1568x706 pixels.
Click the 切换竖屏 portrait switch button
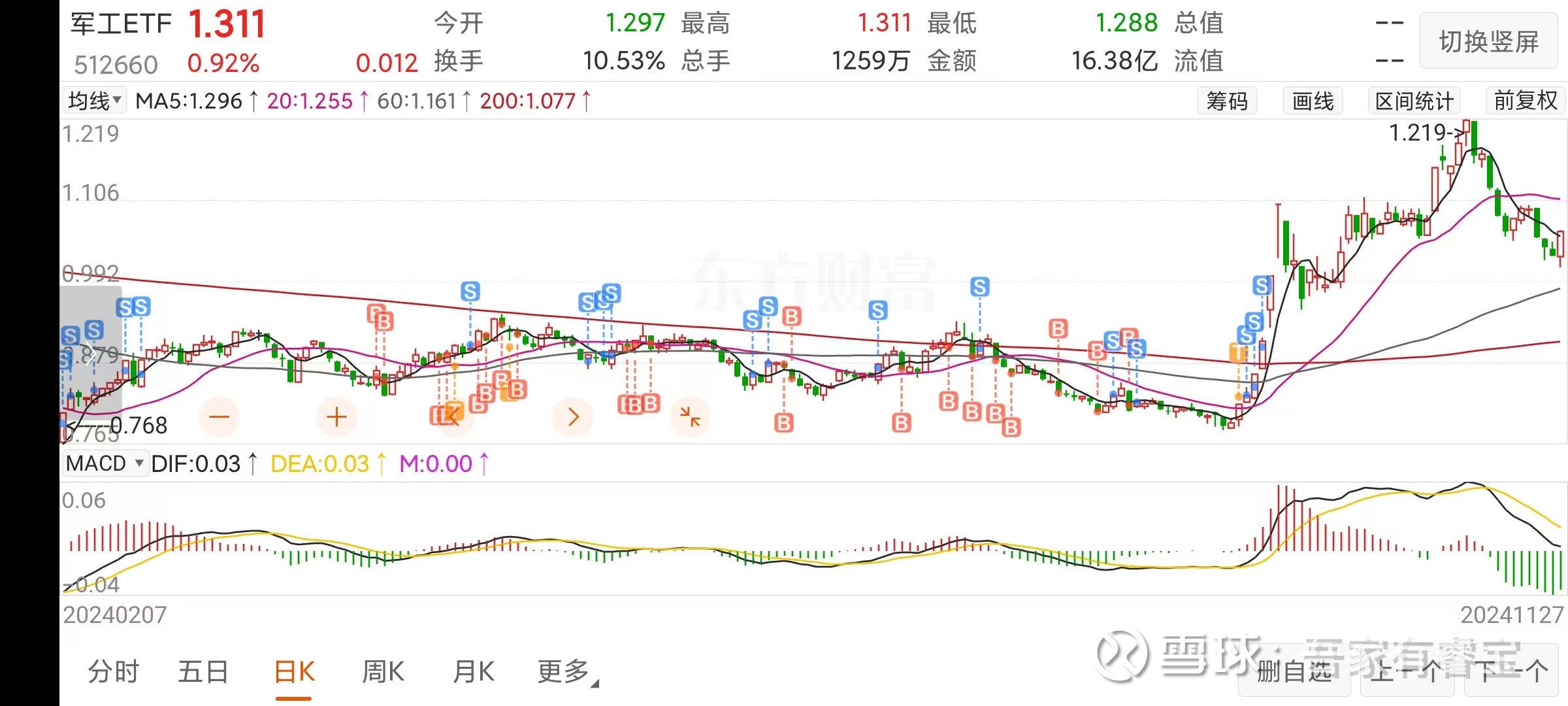(x=1488, y=42)
